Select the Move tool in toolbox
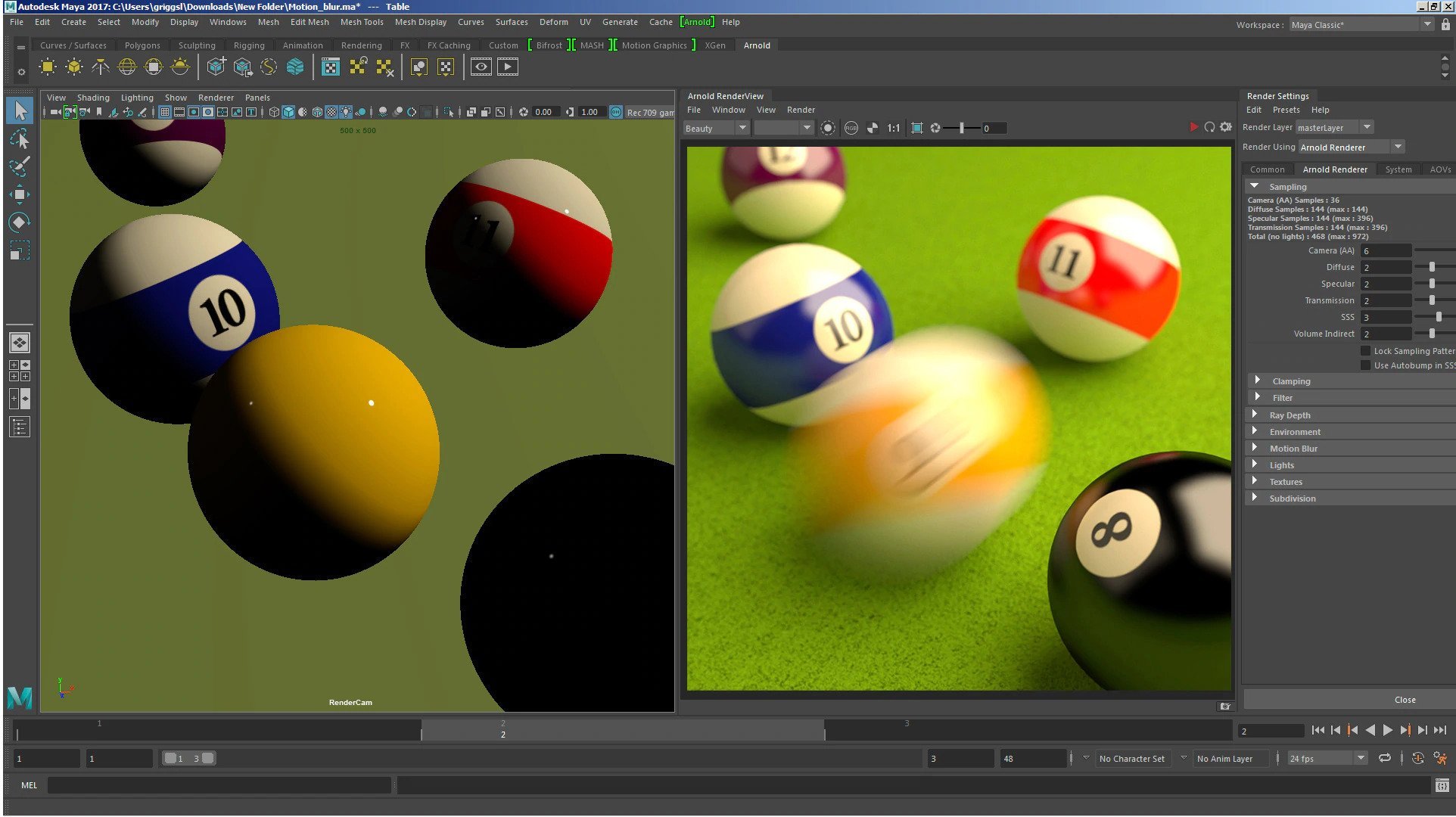This screenshot has width=1456, height=817. 20,194
